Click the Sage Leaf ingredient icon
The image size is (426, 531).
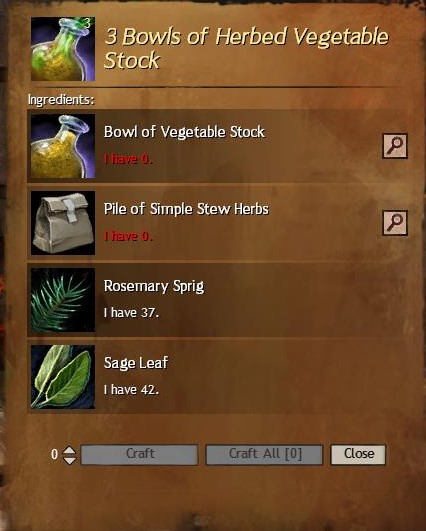[x=63, y=377]
